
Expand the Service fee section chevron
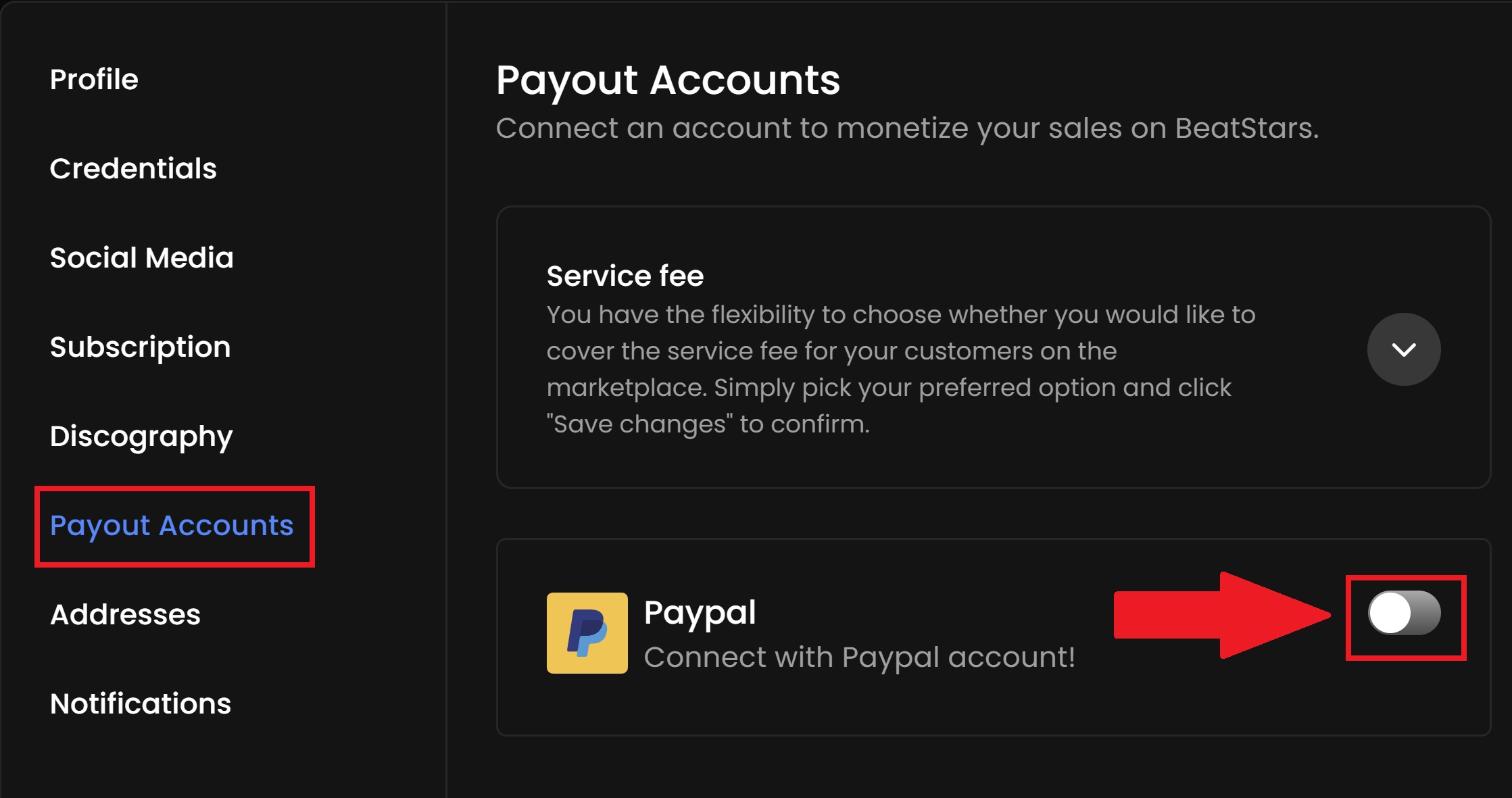click(x=1404, y=349)
